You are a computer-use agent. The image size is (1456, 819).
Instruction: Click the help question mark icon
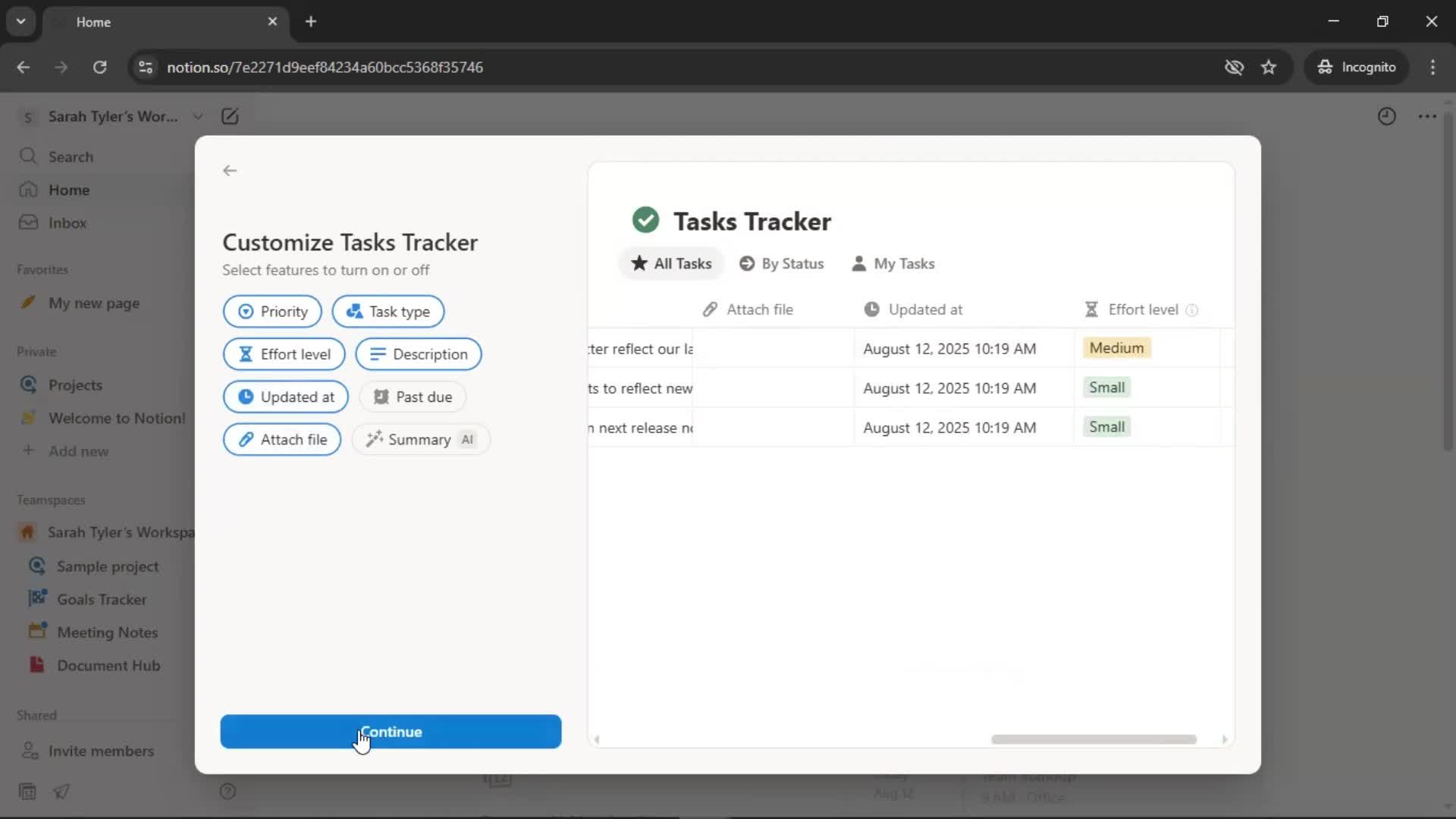click(227, 792)
